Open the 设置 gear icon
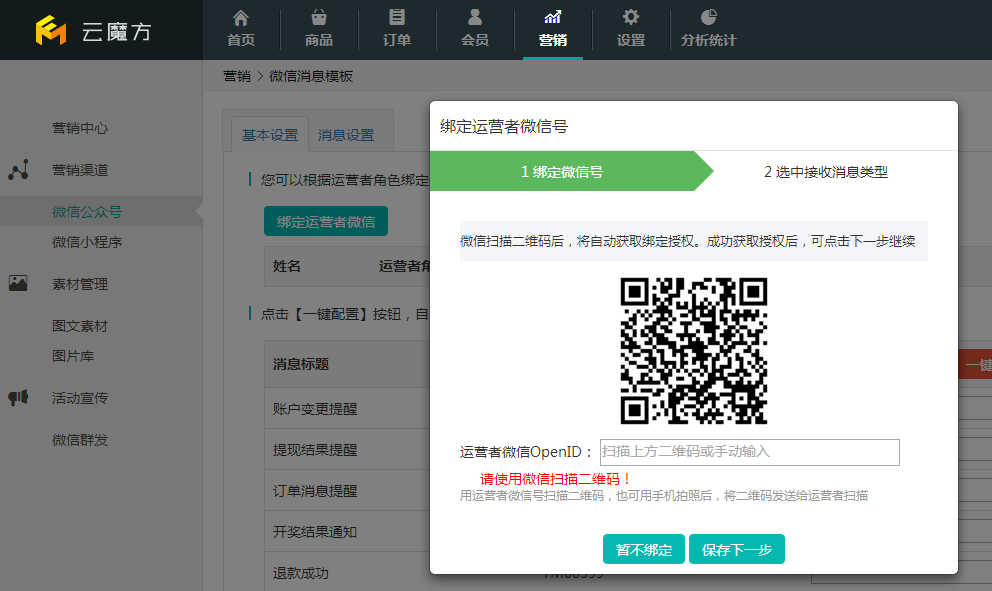 631,17
